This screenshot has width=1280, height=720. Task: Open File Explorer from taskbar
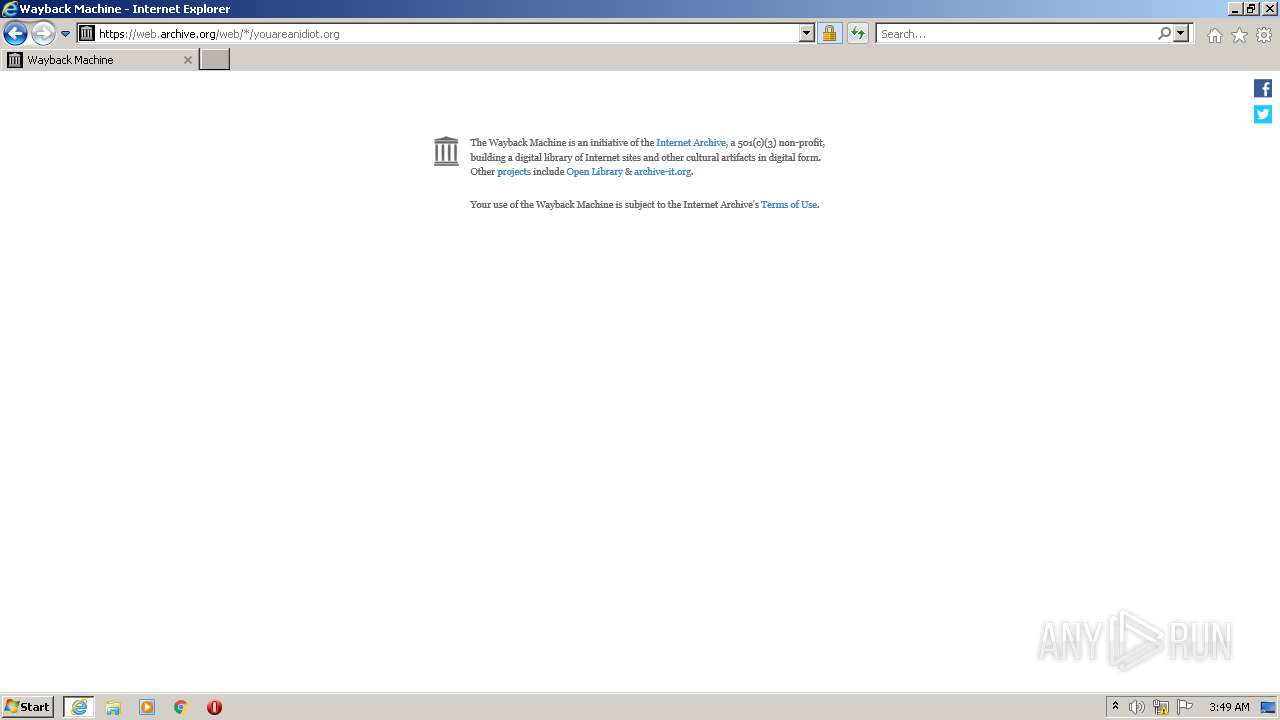(x=113, y=707)
